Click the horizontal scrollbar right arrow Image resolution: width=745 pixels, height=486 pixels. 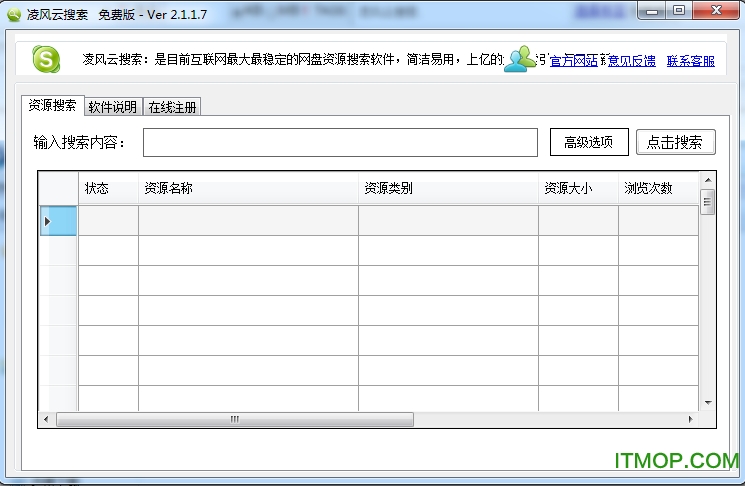tap(691, 419)
